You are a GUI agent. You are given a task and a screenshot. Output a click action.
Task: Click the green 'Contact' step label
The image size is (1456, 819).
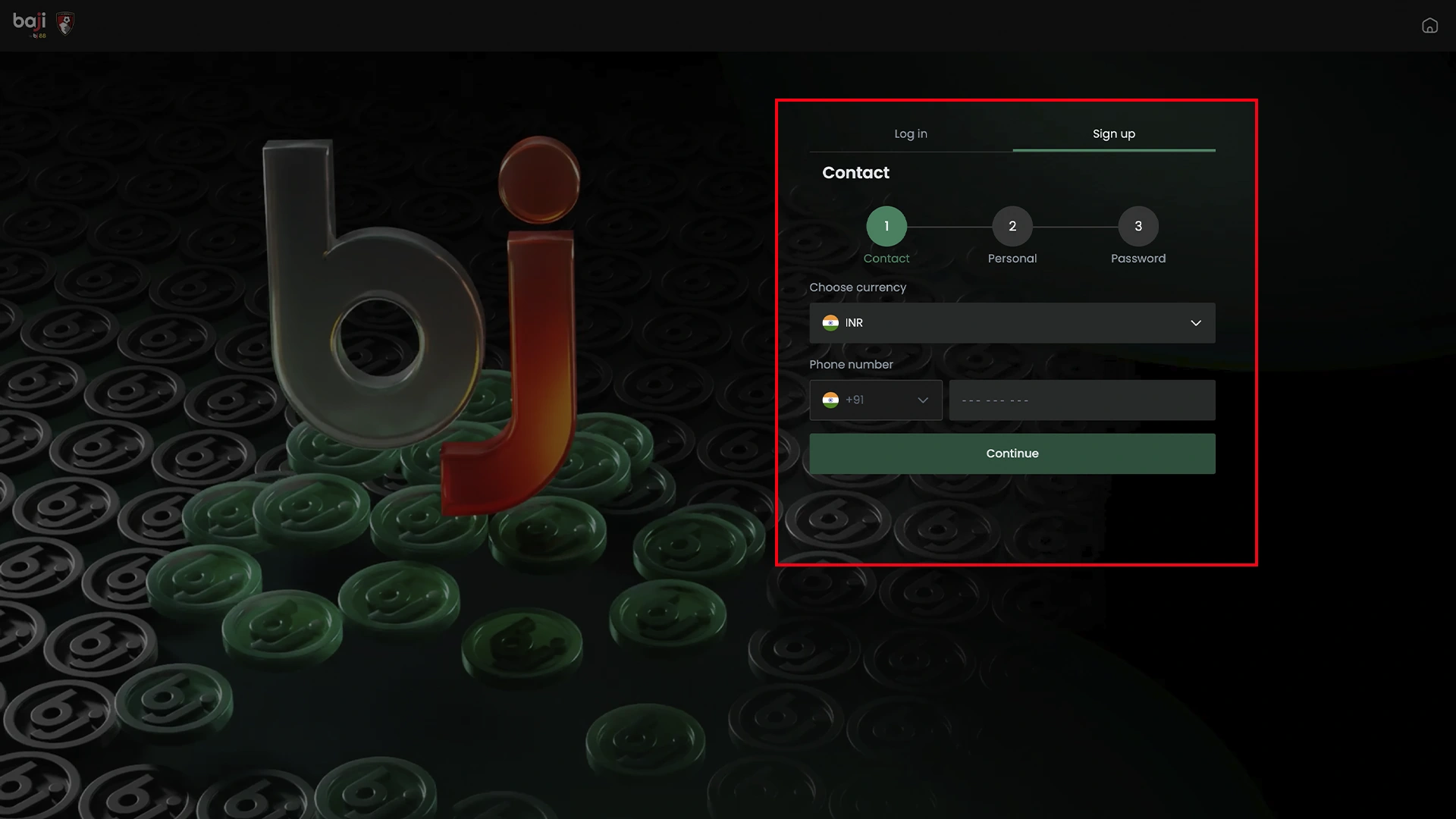[886, 259]
